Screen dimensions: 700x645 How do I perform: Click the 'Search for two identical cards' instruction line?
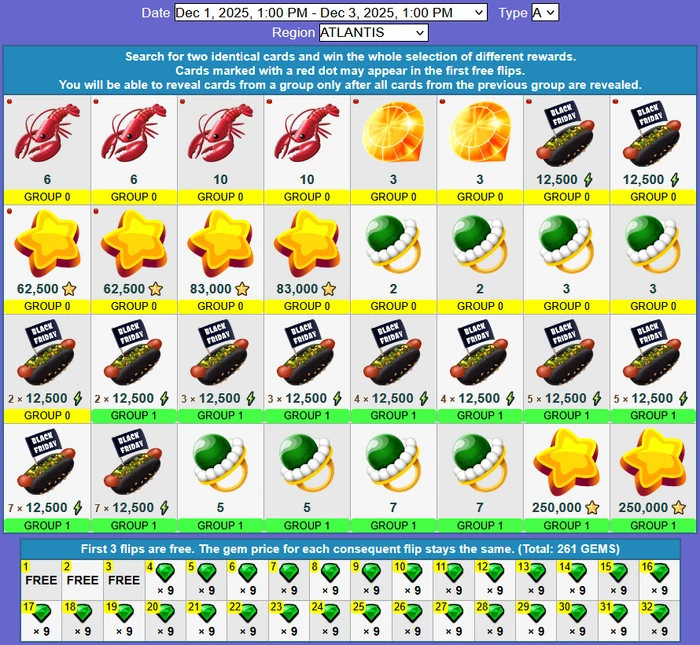(x=350, y=57)
